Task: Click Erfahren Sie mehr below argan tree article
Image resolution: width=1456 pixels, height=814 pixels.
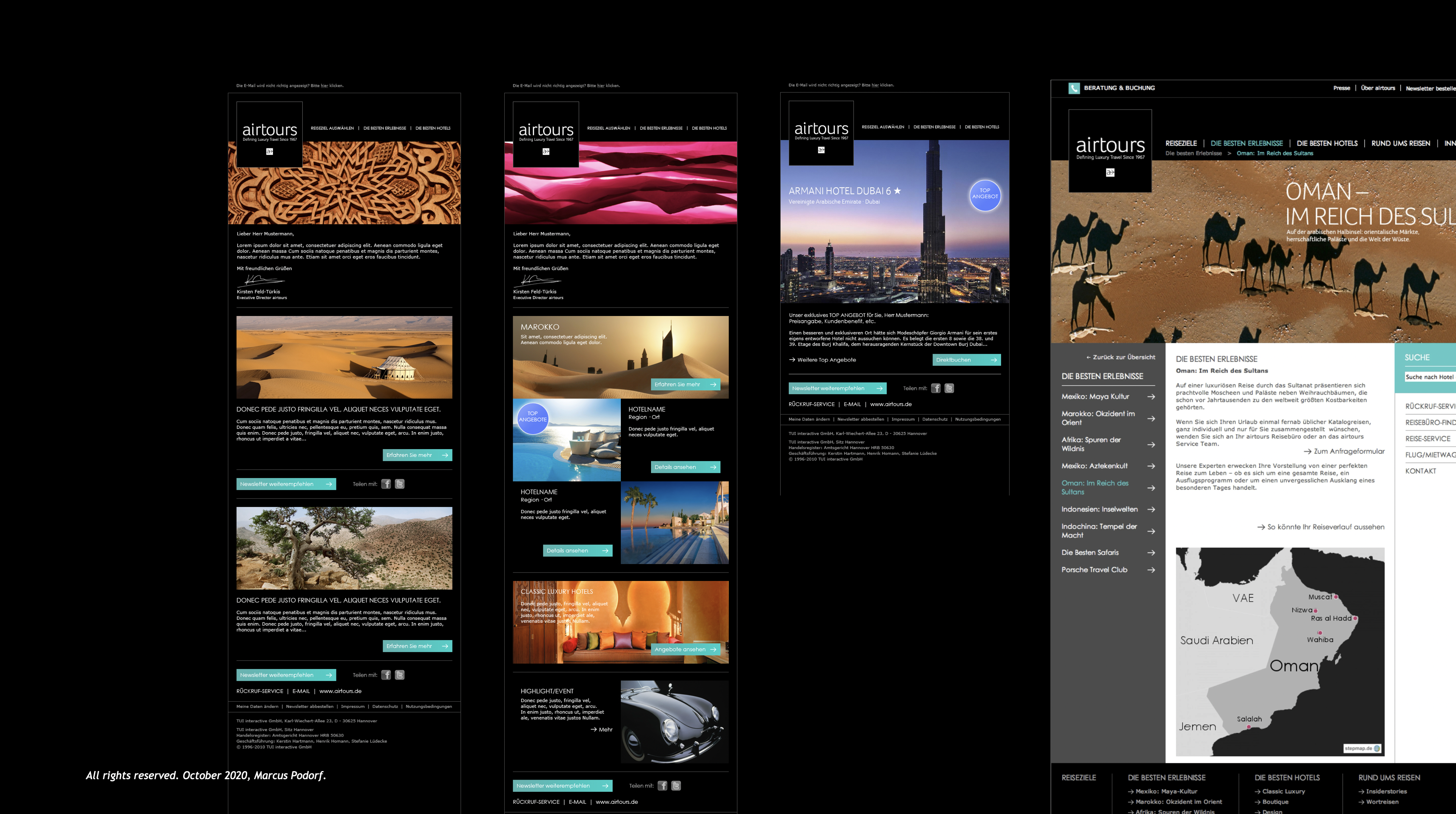Action: (x=417, y=646)
